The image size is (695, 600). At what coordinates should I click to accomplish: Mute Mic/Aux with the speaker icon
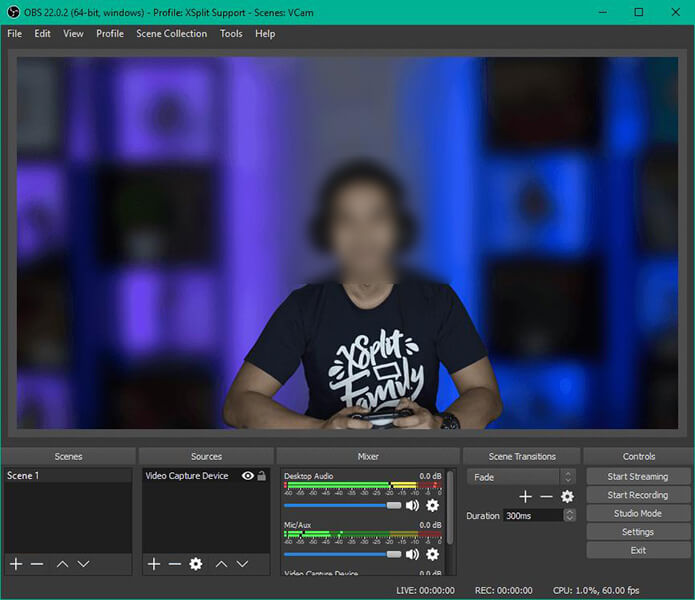click(x=412, y=554)
